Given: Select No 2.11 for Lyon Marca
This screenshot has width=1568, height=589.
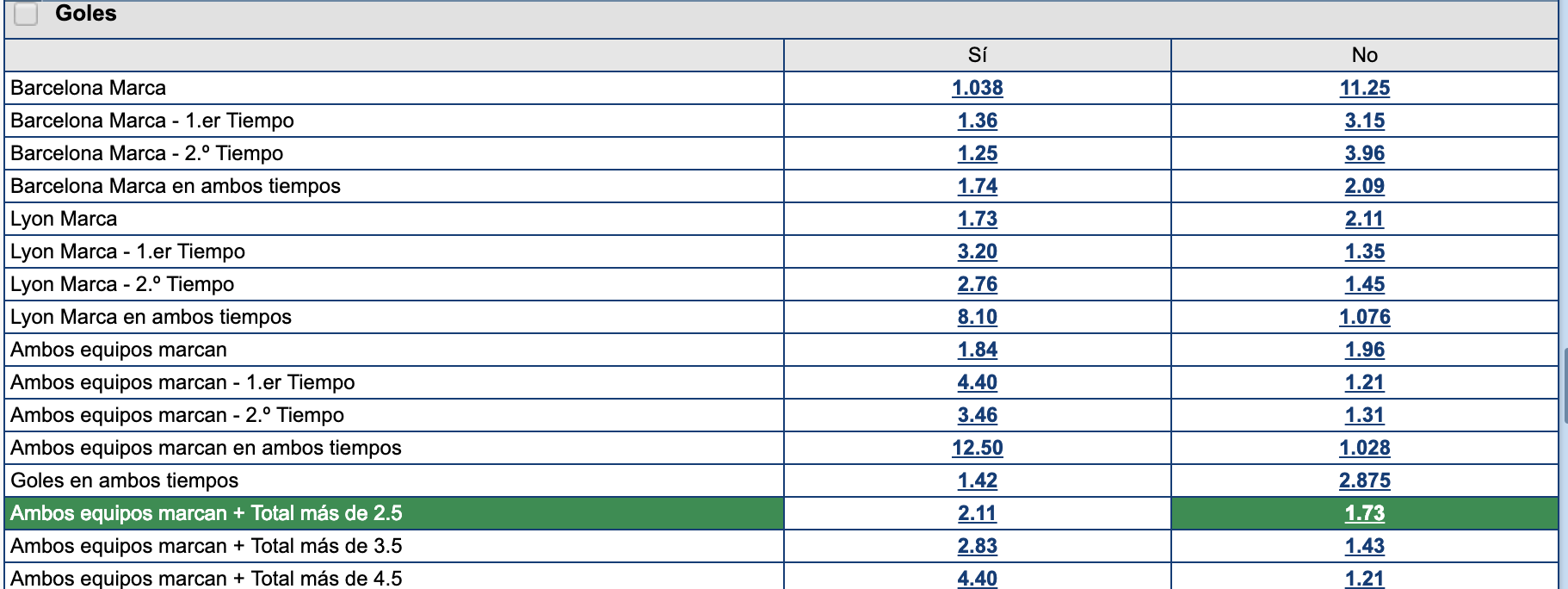Looking at the screenshot, I should [x=1364, y=219].
